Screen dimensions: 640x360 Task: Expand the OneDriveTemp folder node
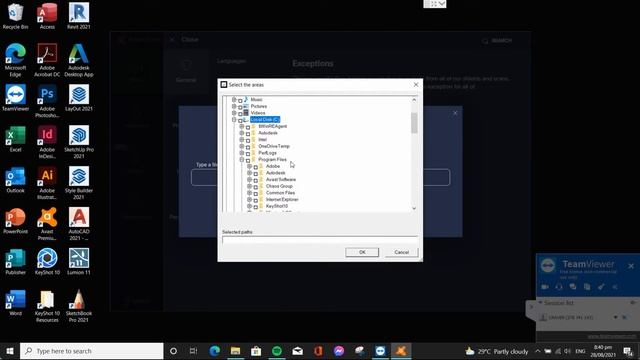(x=242, y=146)
